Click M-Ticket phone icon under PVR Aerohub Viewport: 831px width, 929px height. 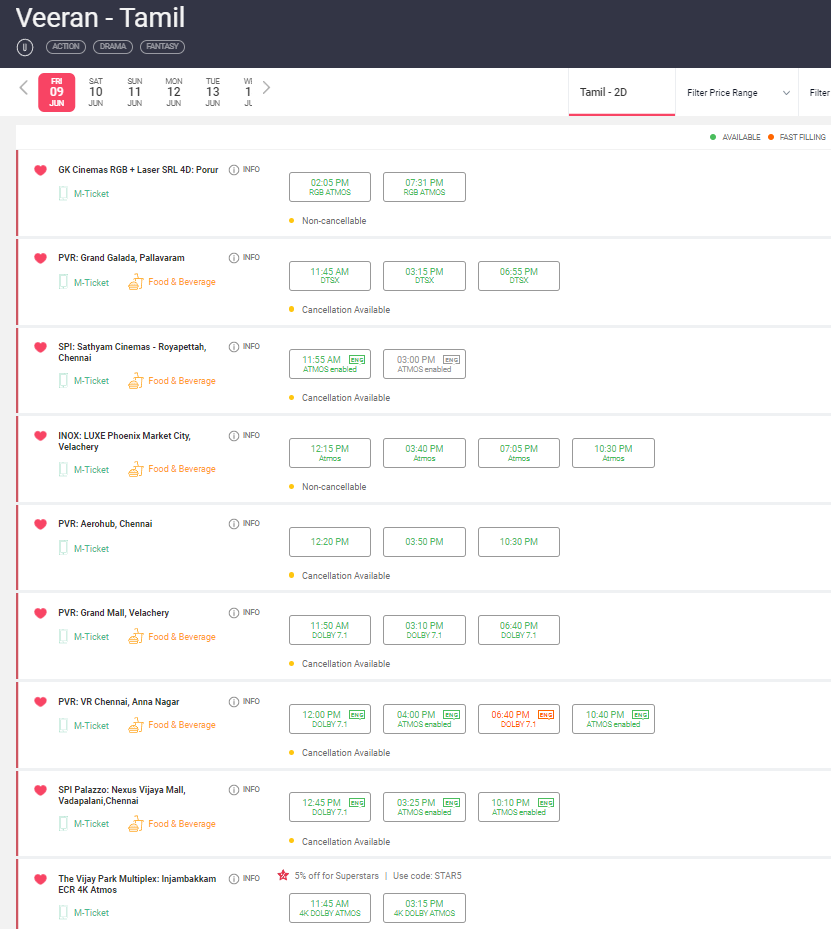63,549
